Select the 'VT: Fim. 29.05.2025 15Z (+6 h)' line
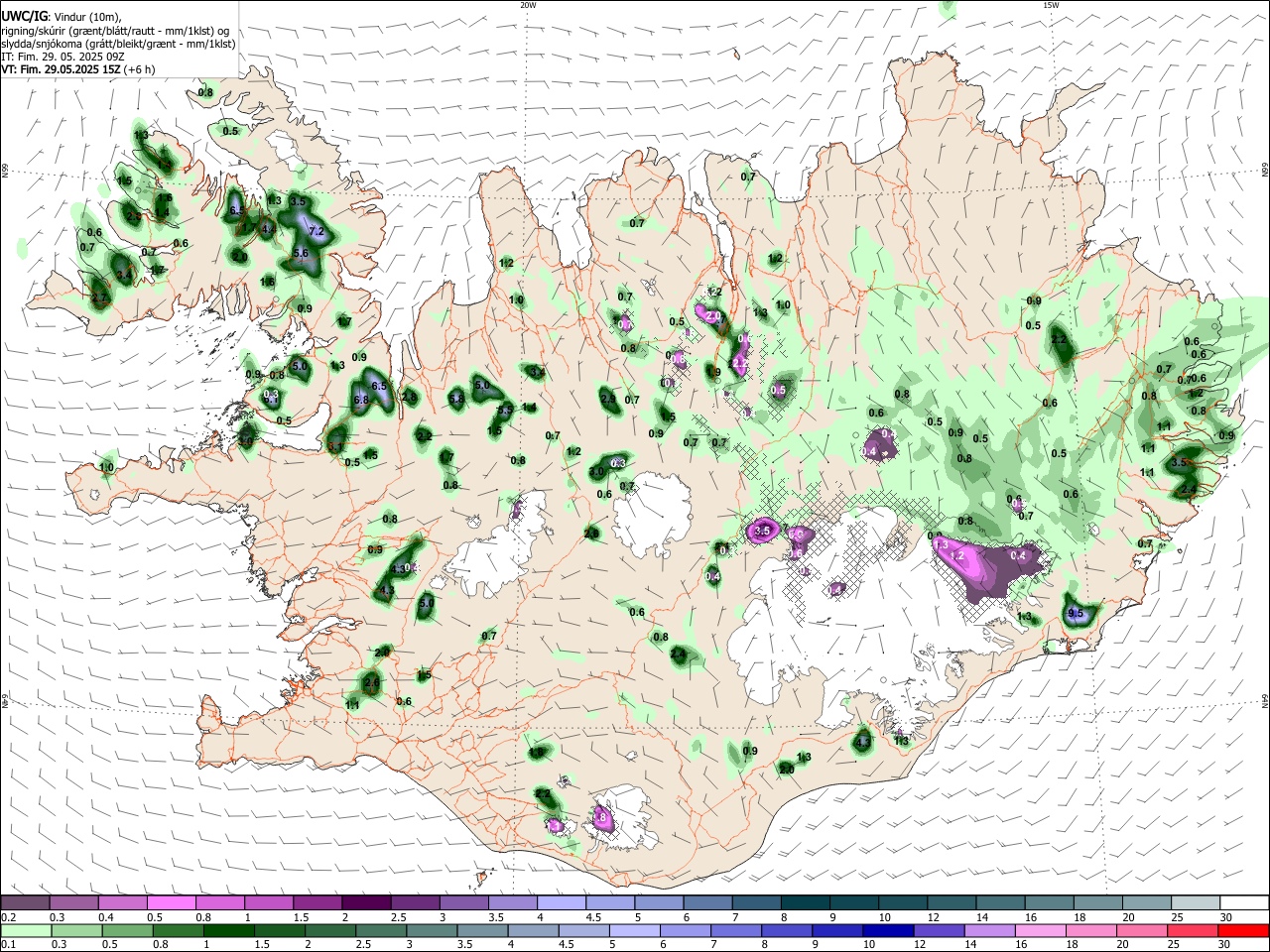The image size is (1270, 952). tap(78, 69)
